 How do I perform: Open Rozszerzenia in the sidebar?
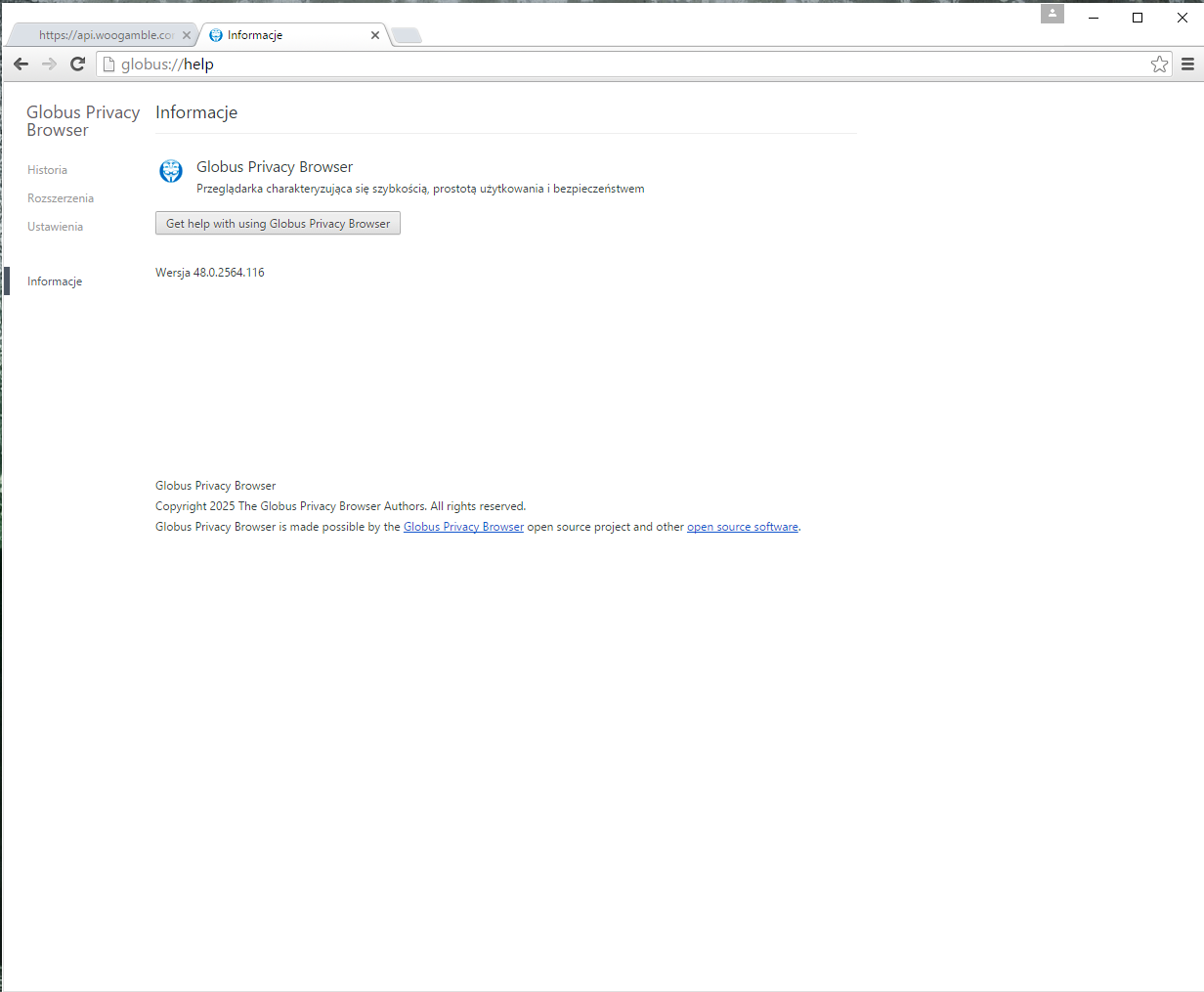[61, 198]
